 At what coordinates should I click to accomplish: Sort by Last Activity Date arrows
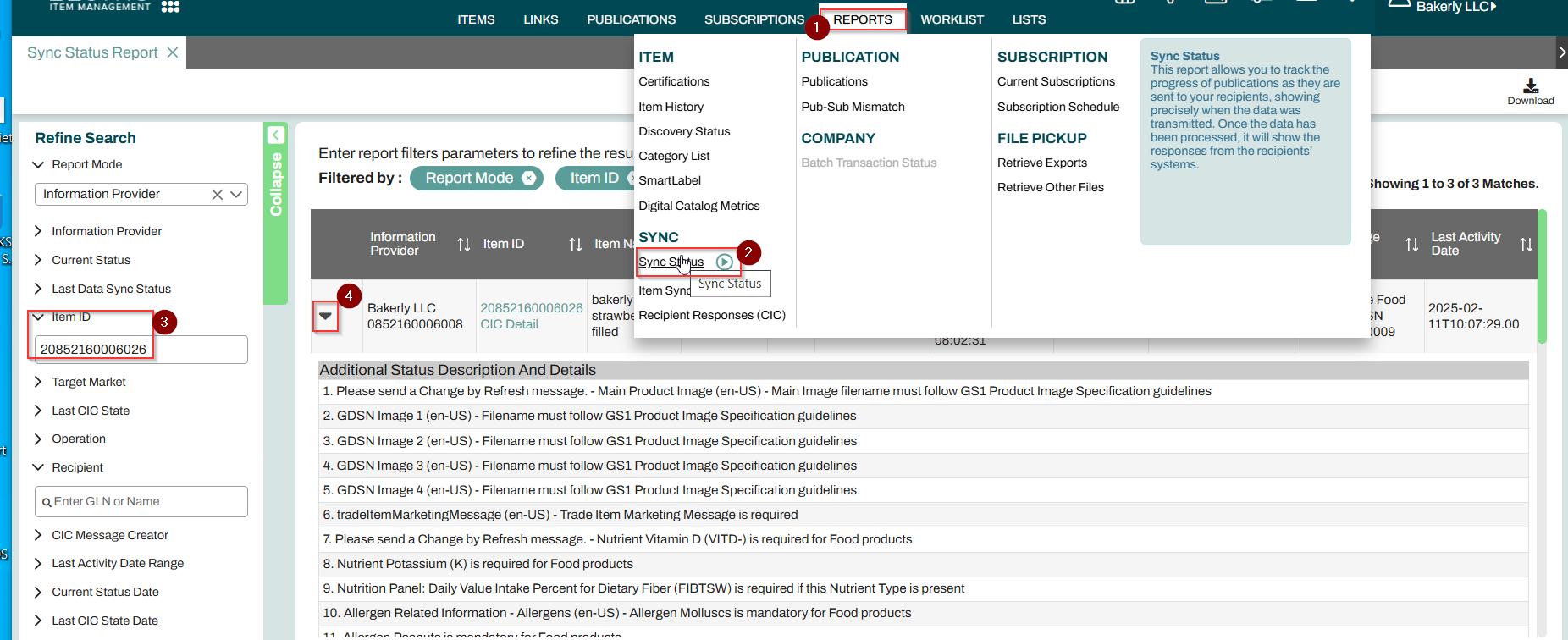[x=1526, y=245]
